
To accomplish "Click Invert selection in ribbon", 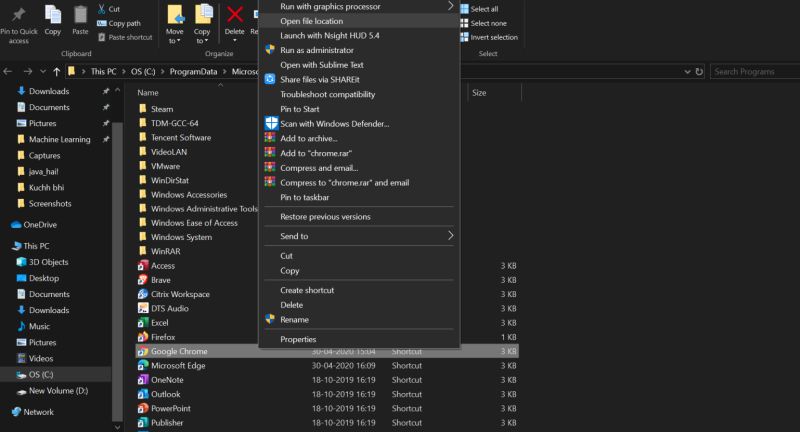I will 489,37.
